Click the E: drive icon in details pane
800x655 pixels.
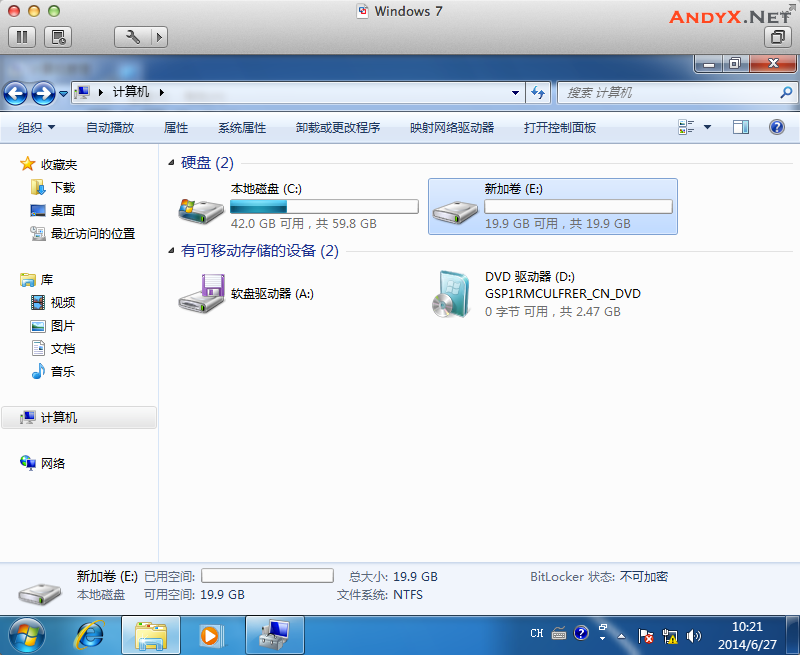[40, 592]
